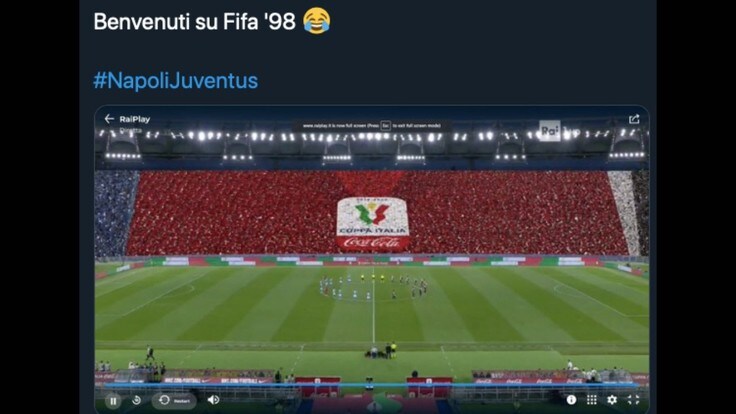Click the center circle of the pitch
This screenshot has height=414, width=736.
tap(373, 289)
